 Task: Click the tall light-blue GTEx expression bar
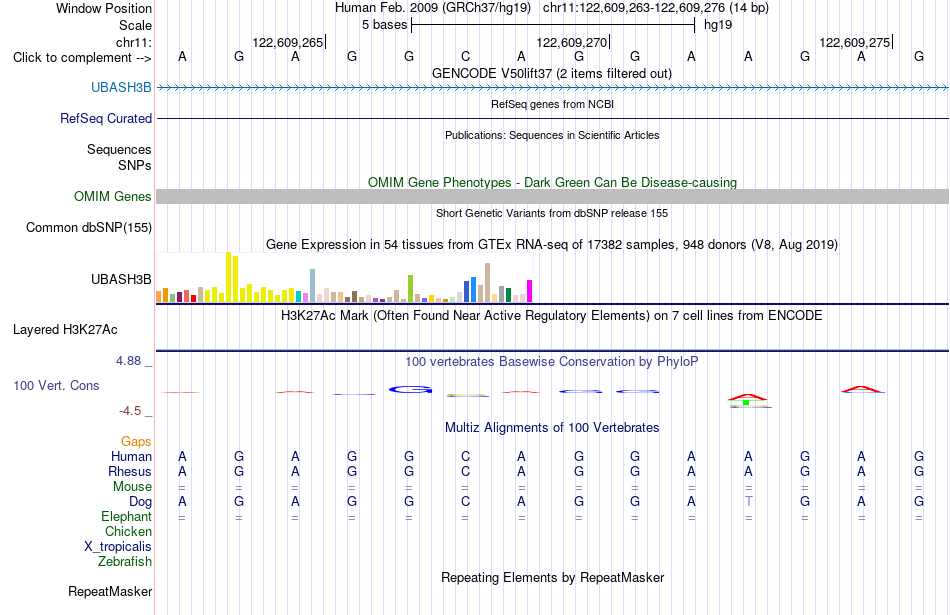tap(313, 285)
